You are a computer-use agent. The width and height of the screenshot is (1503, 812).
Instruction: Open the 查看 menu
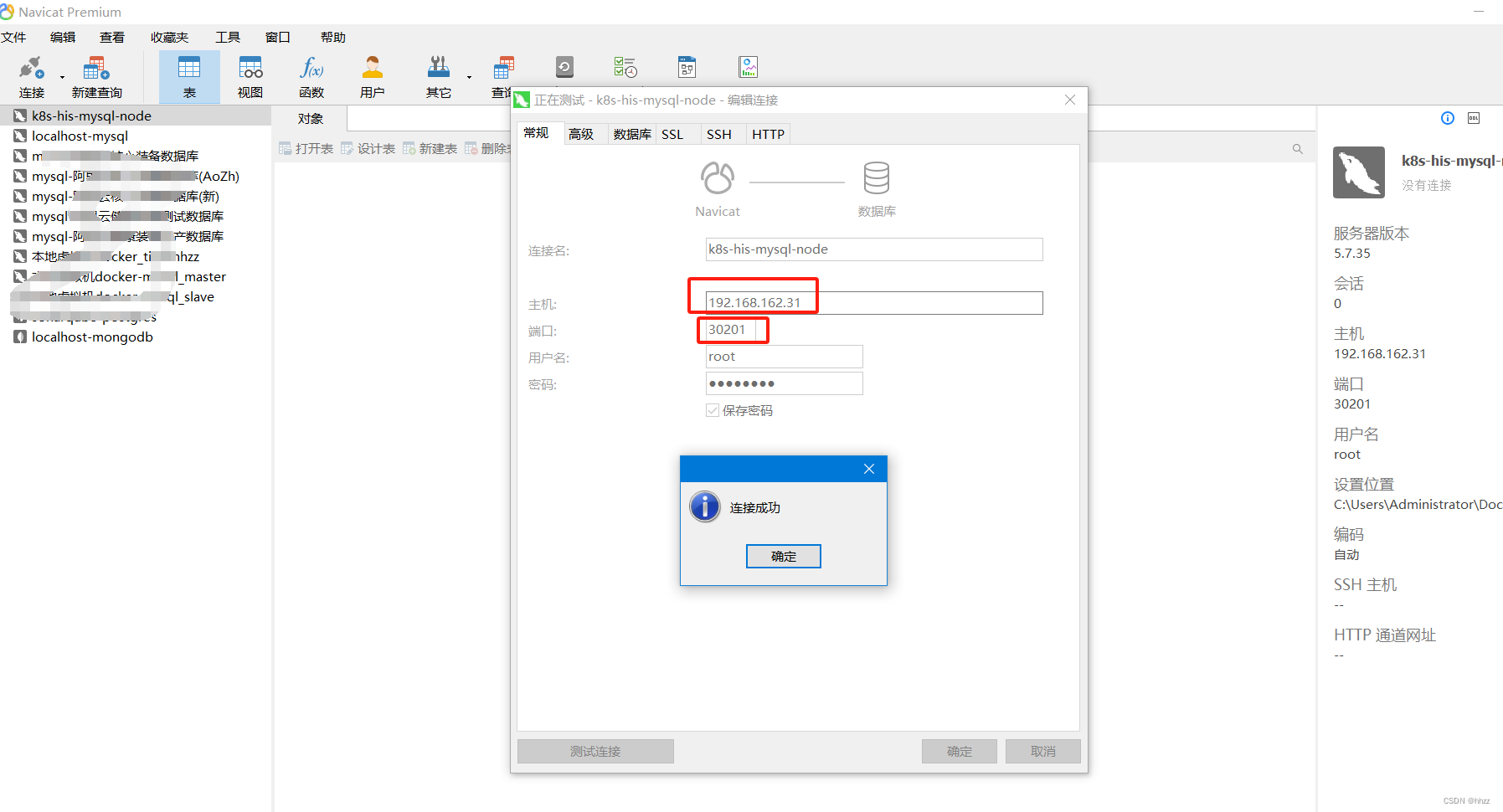click(x=112, y=37)
